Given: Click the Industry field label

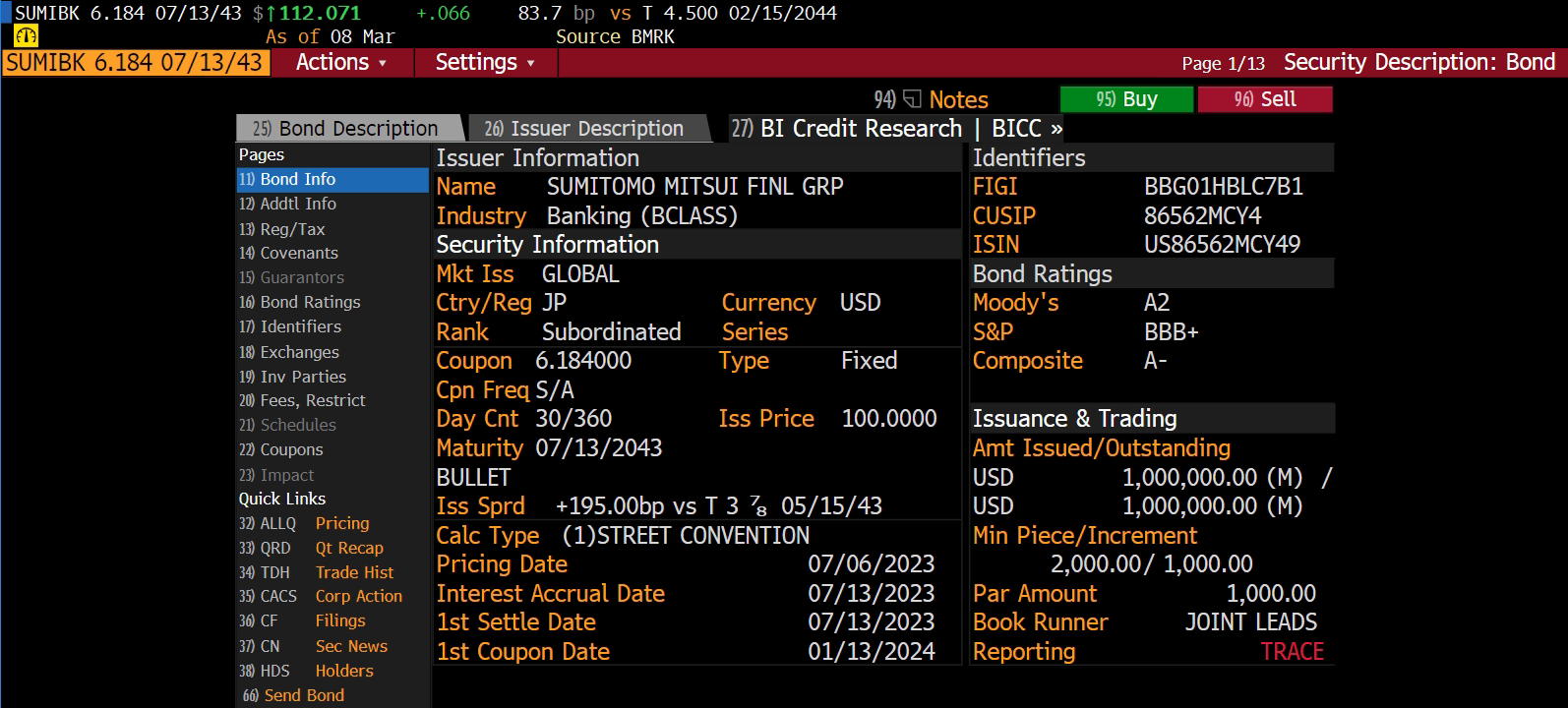Looking at the screenshot, I should (481, 216).
